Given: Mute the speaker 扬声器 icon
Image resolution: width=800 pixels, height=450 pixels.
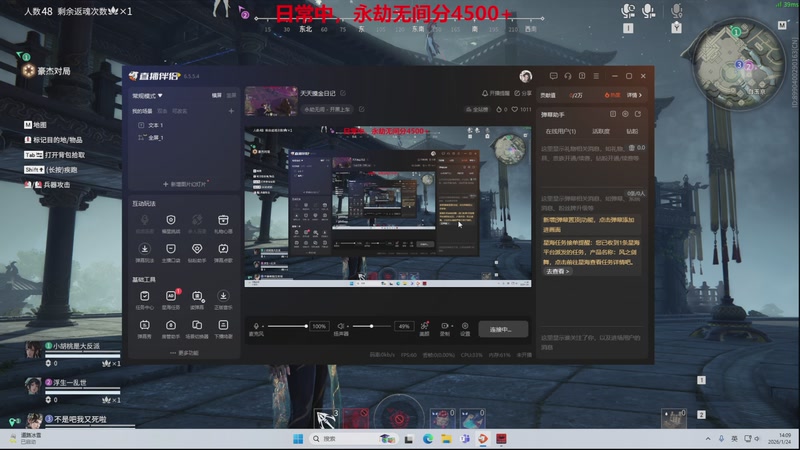Looking at the screenshot, I should click(x=340, y=326).
